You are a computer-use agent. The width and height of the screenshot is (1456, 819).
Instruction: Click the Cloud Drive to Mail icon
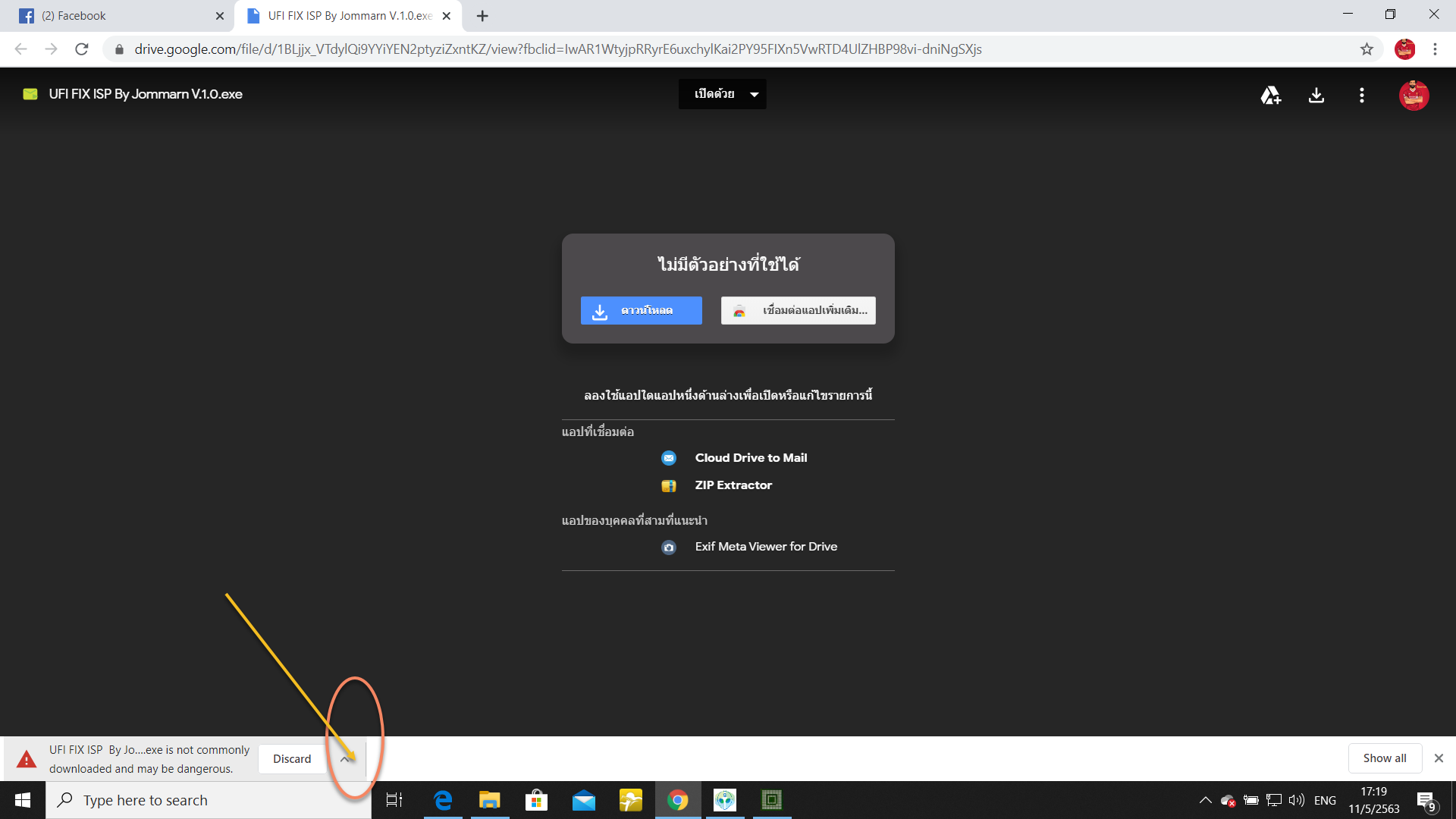pos(669,458)
